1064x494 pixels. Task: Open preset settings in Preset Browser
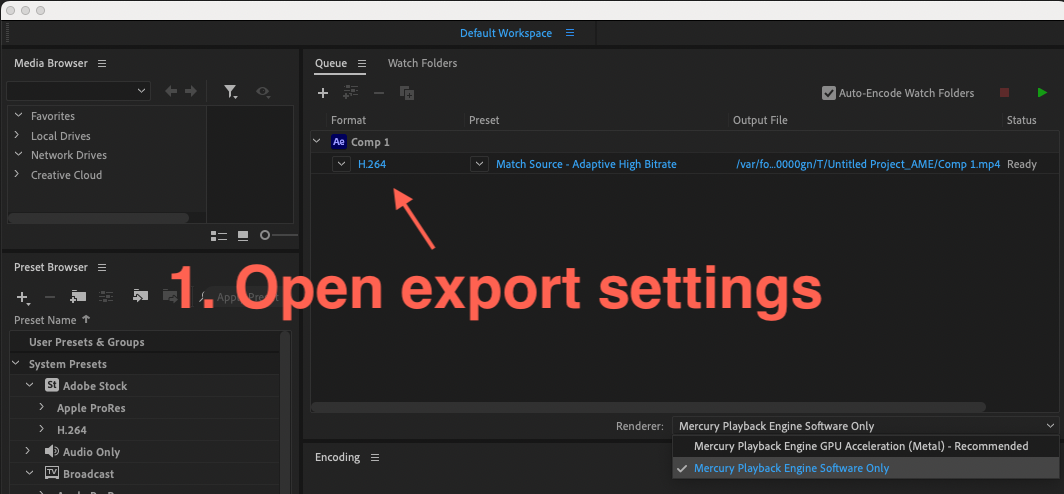(106, 297)
